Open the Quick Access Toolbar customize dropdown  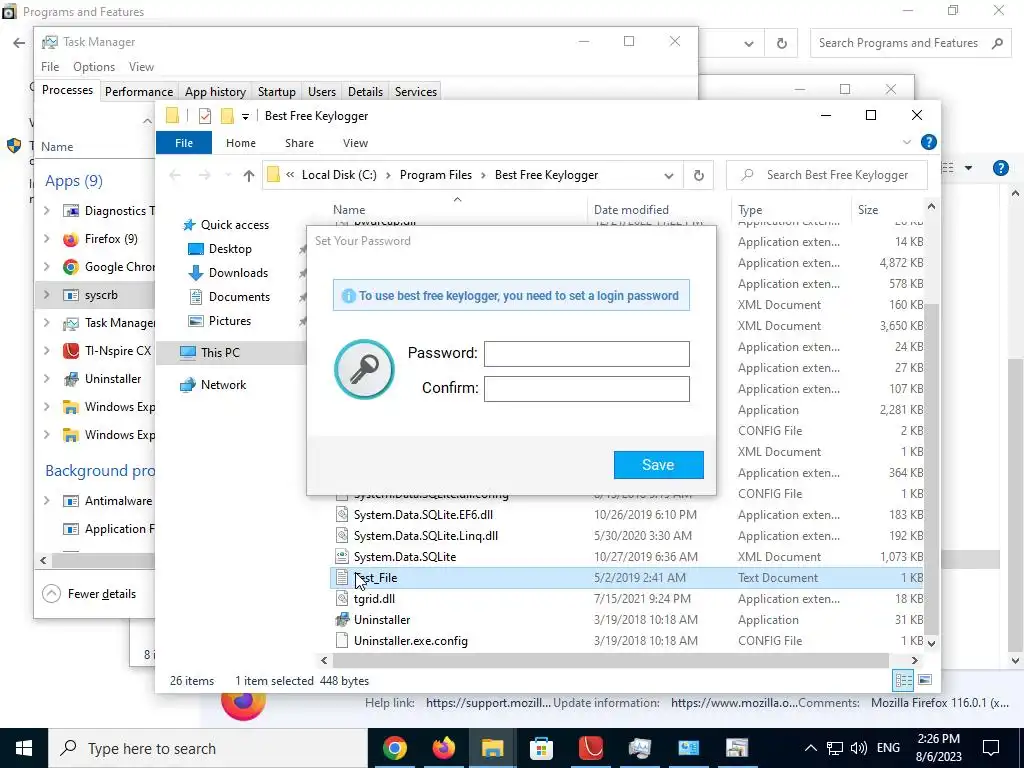click(245, 117)
